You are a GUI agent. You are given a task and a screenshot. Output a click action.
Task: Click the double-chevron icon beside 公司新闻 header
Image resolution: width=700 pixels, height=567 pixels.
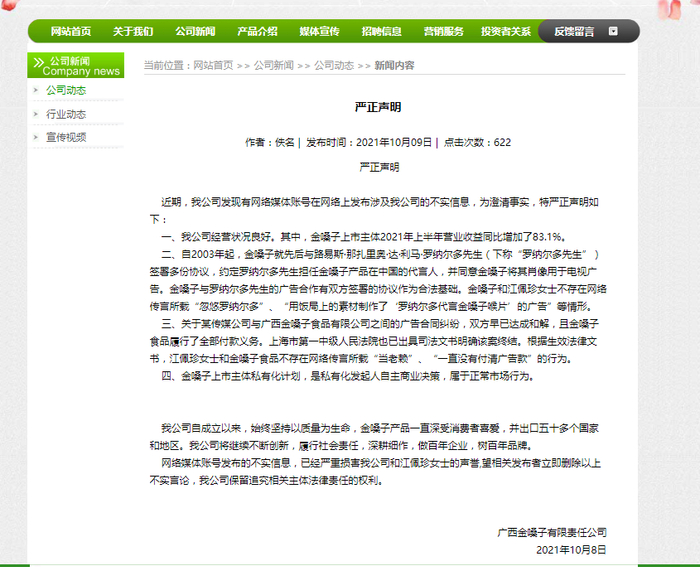[39, 62]
